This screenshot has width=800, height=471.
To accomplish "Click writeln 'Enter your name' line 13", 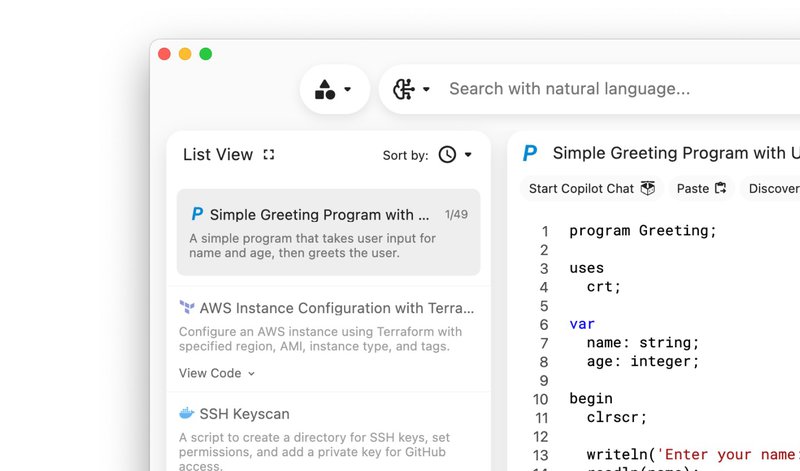I will coord(693,455).
